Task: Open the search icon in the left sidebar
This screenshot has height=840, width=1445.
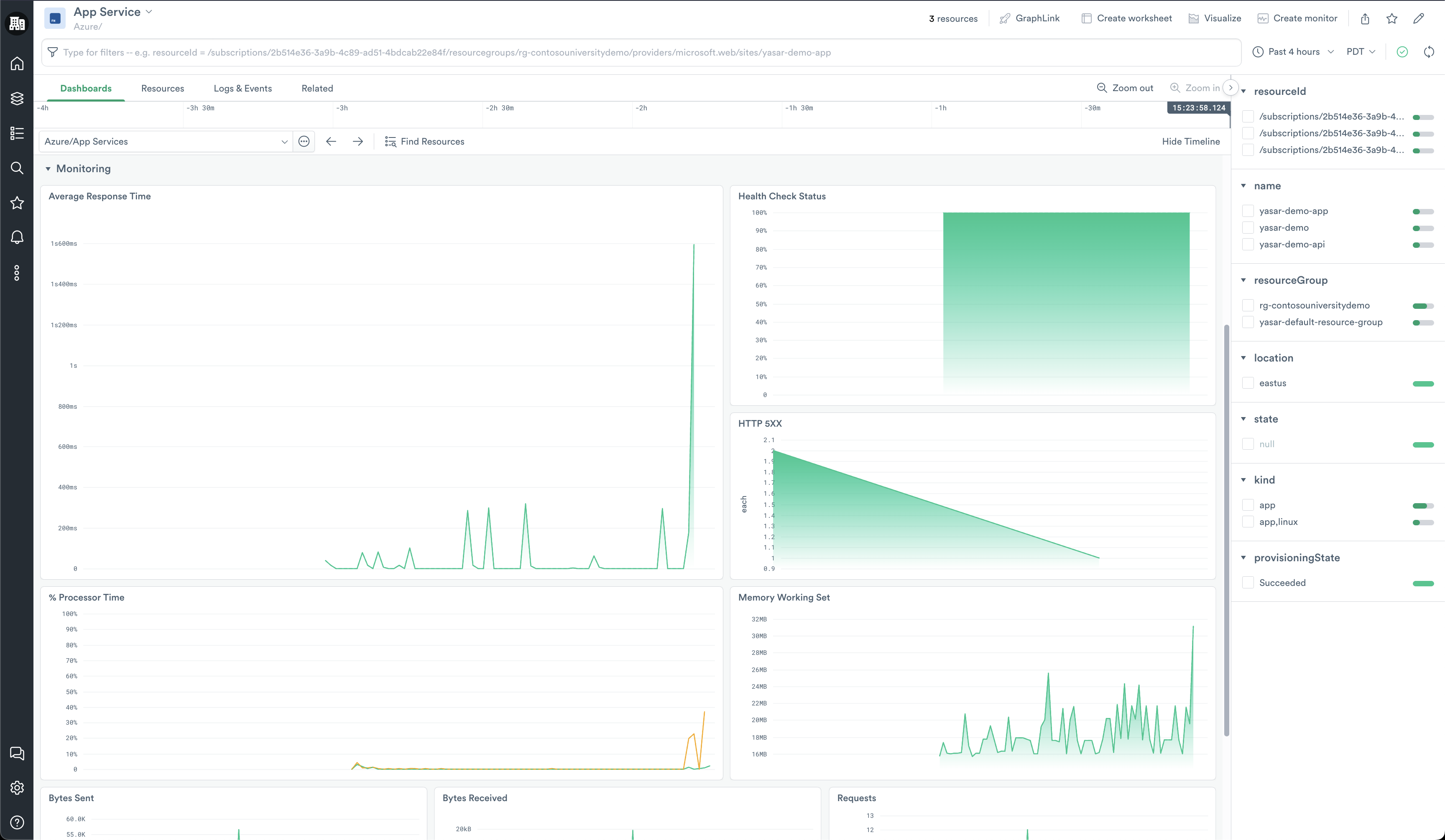Action: click(x=17, y=168)
